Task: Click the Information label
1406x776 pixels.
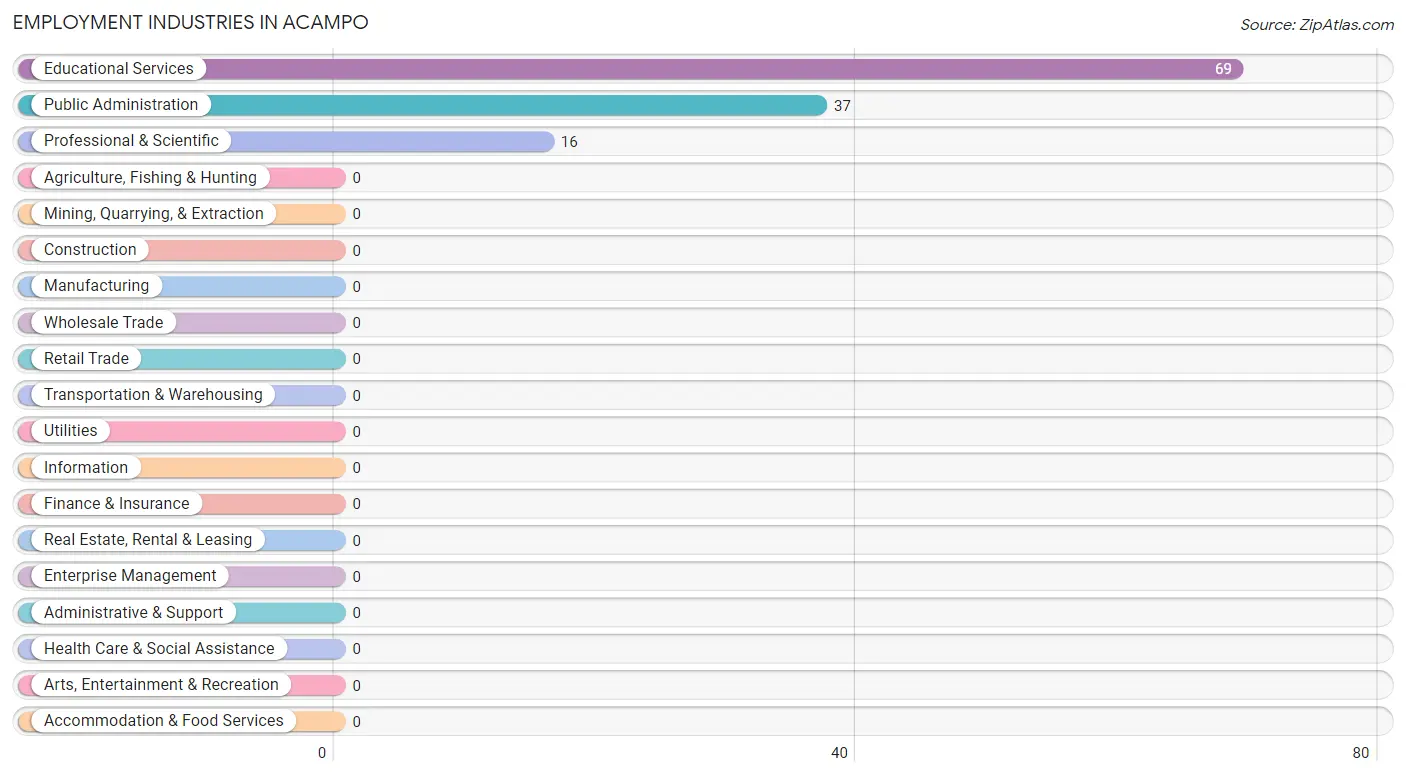Action: pyautogui.click(x=86, y=468)
